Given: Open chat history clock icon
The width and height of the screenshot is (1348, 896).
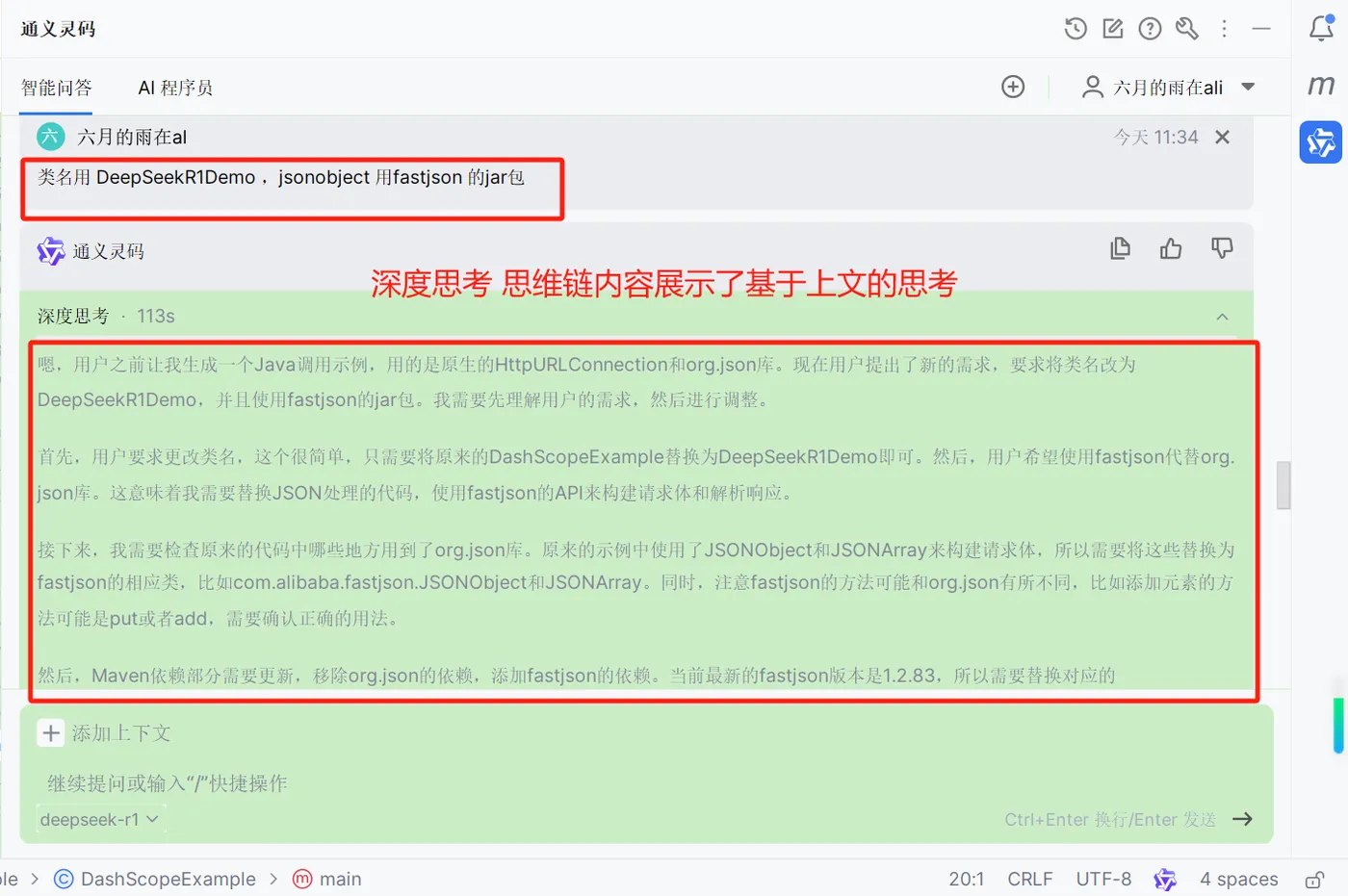Looking at the screenshot, I should (1076, 29).
